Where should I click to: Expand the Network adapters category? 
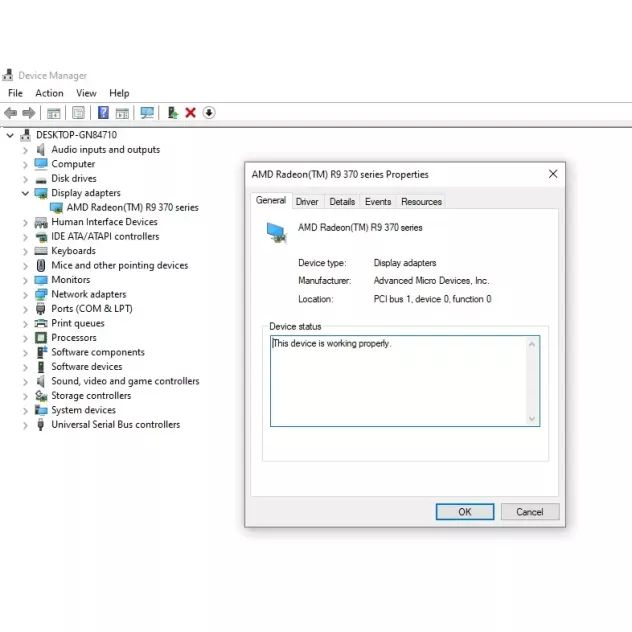26,295
